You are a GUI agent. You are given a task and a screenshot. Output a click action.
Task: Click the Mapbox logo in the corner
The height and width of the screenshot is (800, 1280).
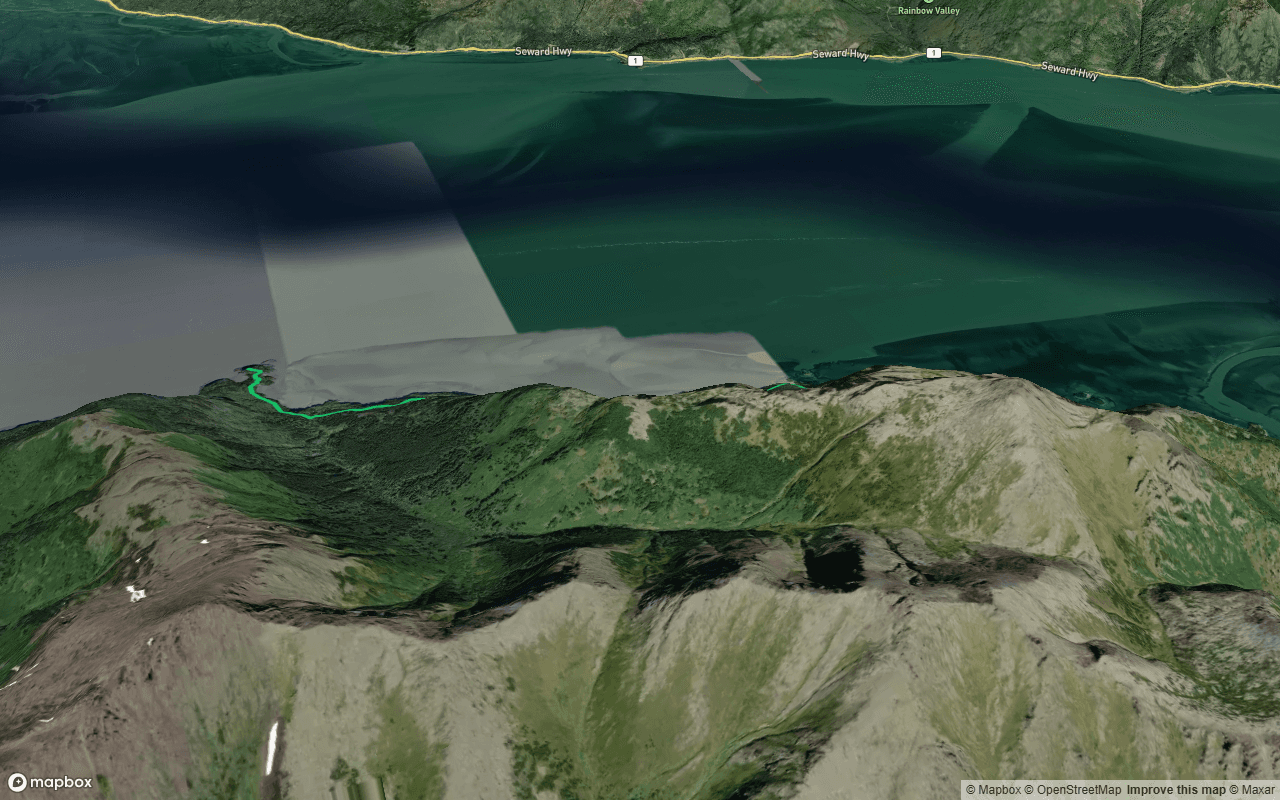[x=50, y=782]
